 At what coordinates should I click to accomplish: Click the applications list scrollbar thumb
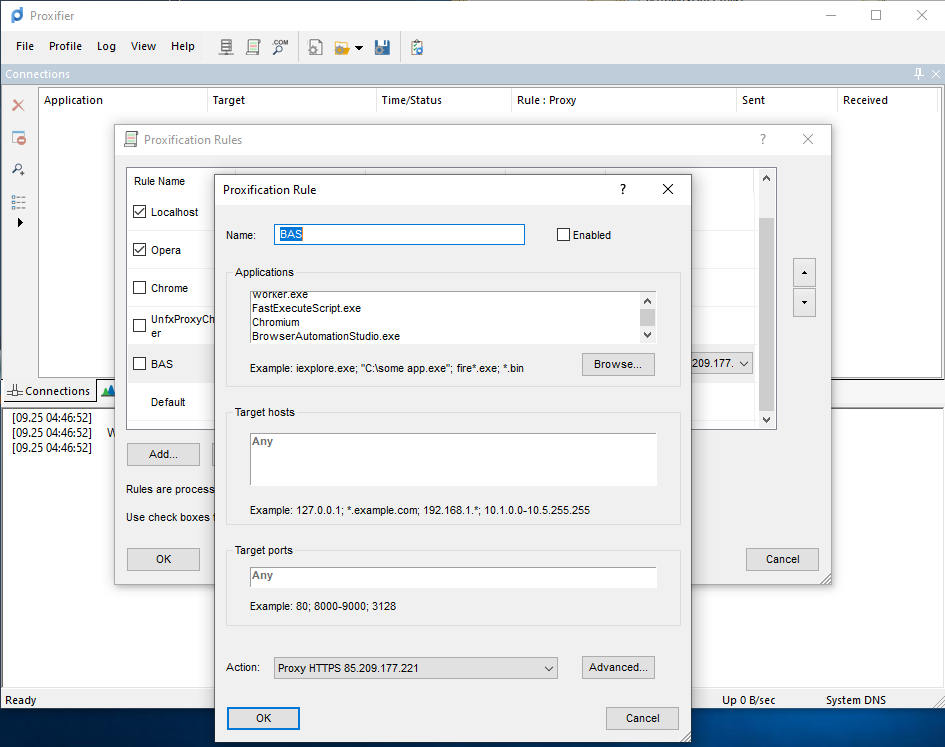click(x=647, y=318)
